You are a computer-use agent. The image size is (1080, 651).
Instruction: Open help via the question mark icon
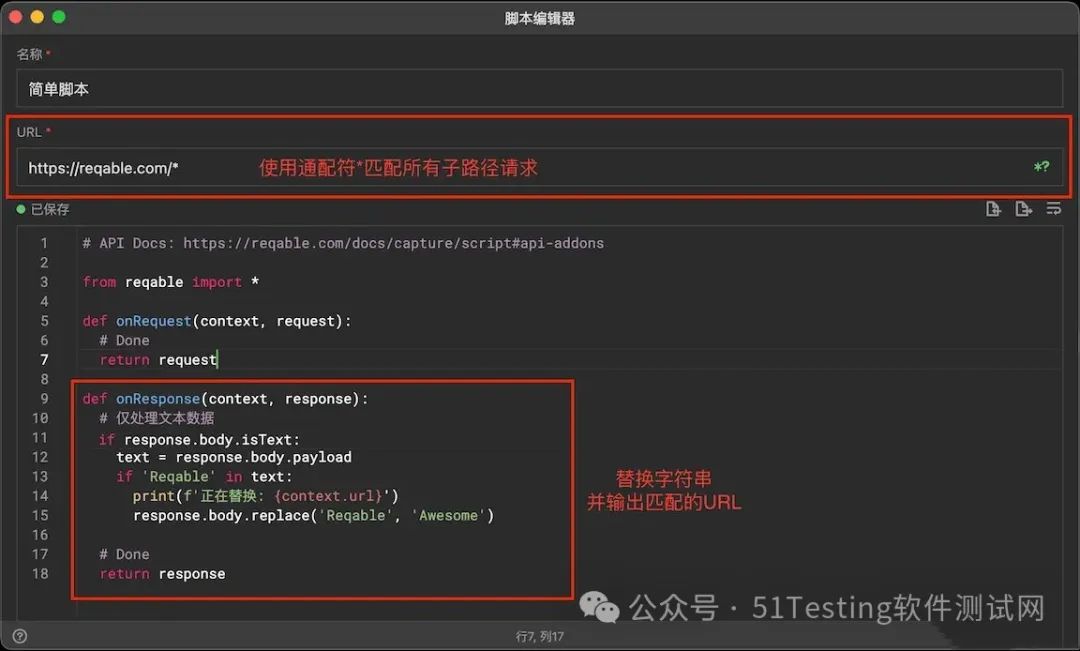[19, 636]
